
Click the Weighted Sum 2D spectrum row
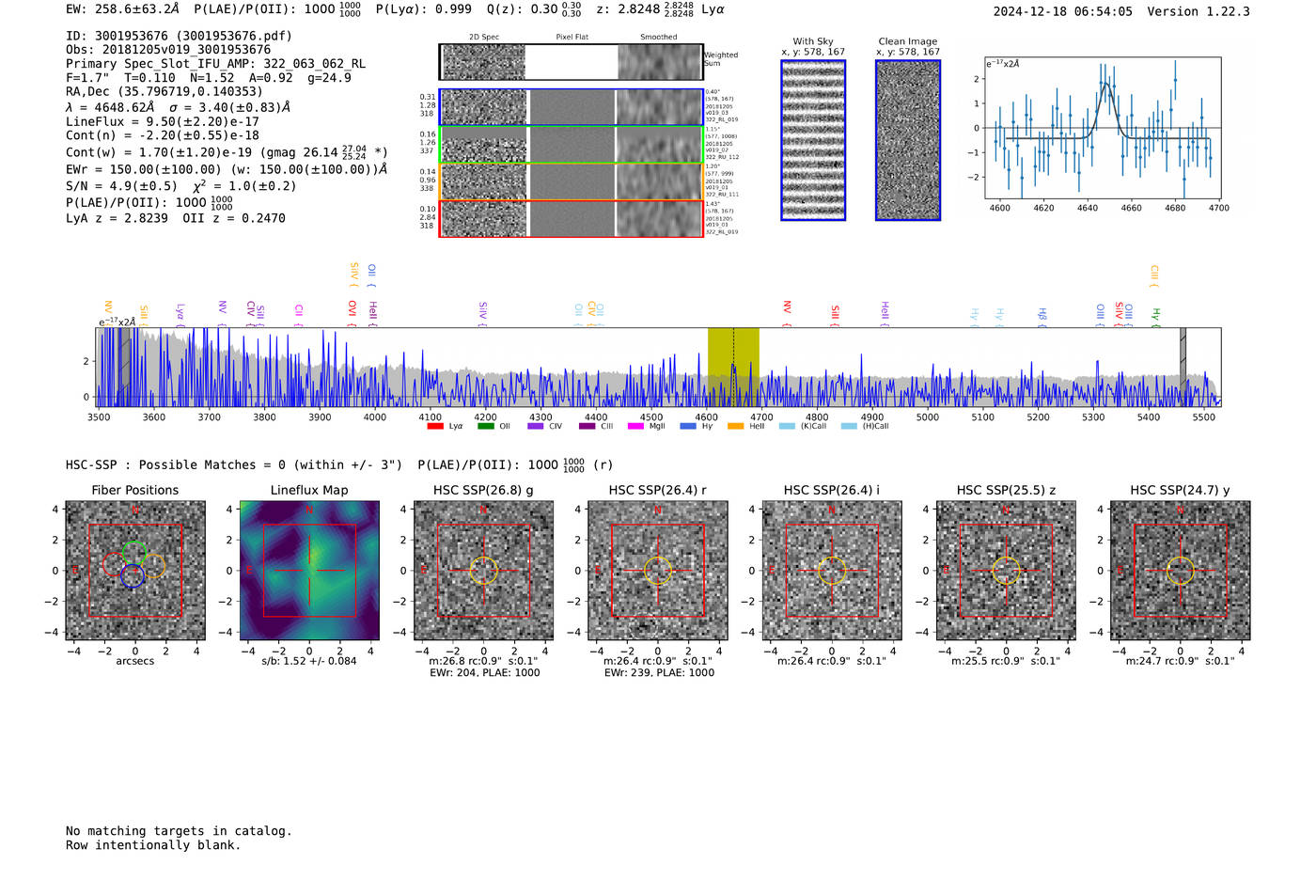click(x=572, y=62)
